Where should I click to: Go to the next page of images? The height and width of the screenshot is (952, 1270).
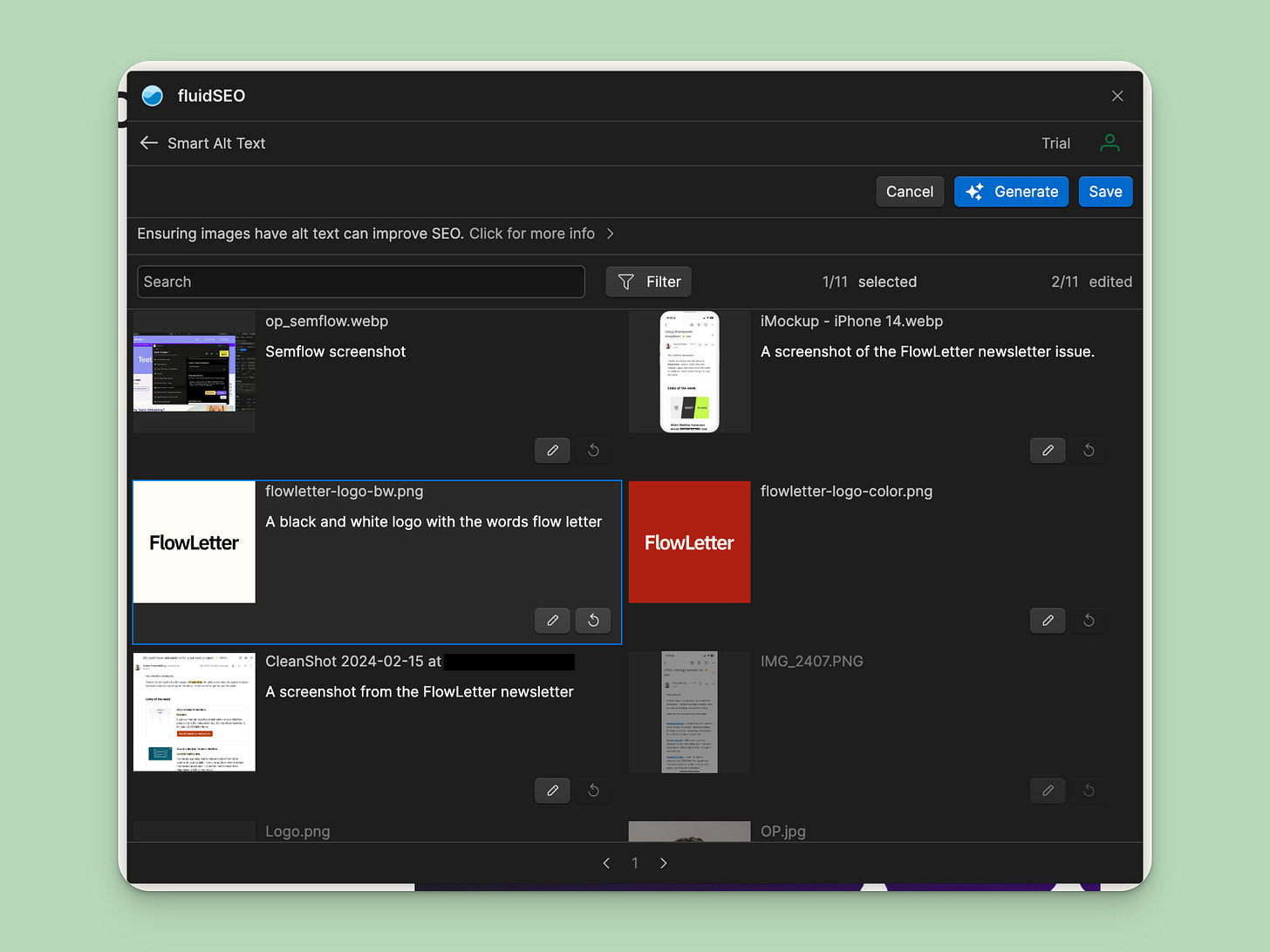click(664, 863)
